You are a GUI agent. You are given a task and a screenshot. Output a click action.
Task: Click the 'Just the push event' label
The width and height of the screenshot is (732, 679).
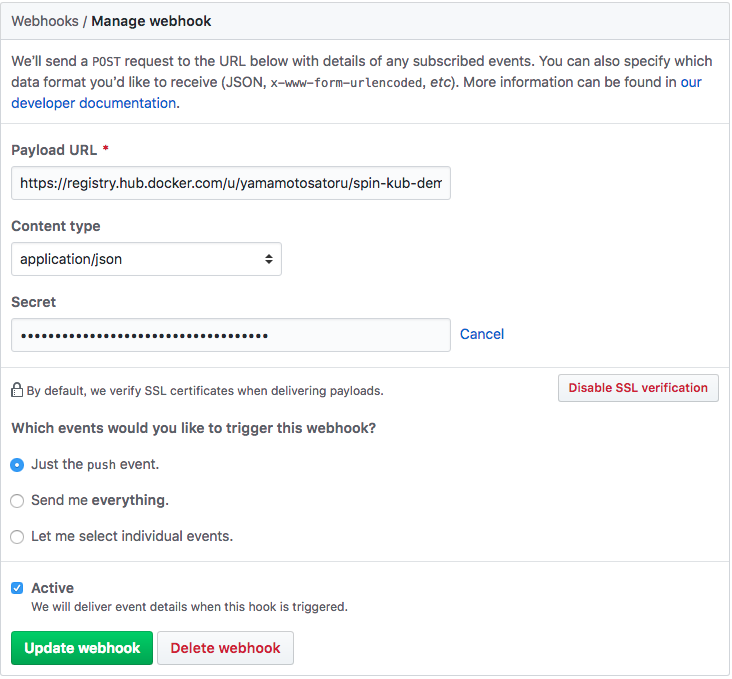(95, 465)
